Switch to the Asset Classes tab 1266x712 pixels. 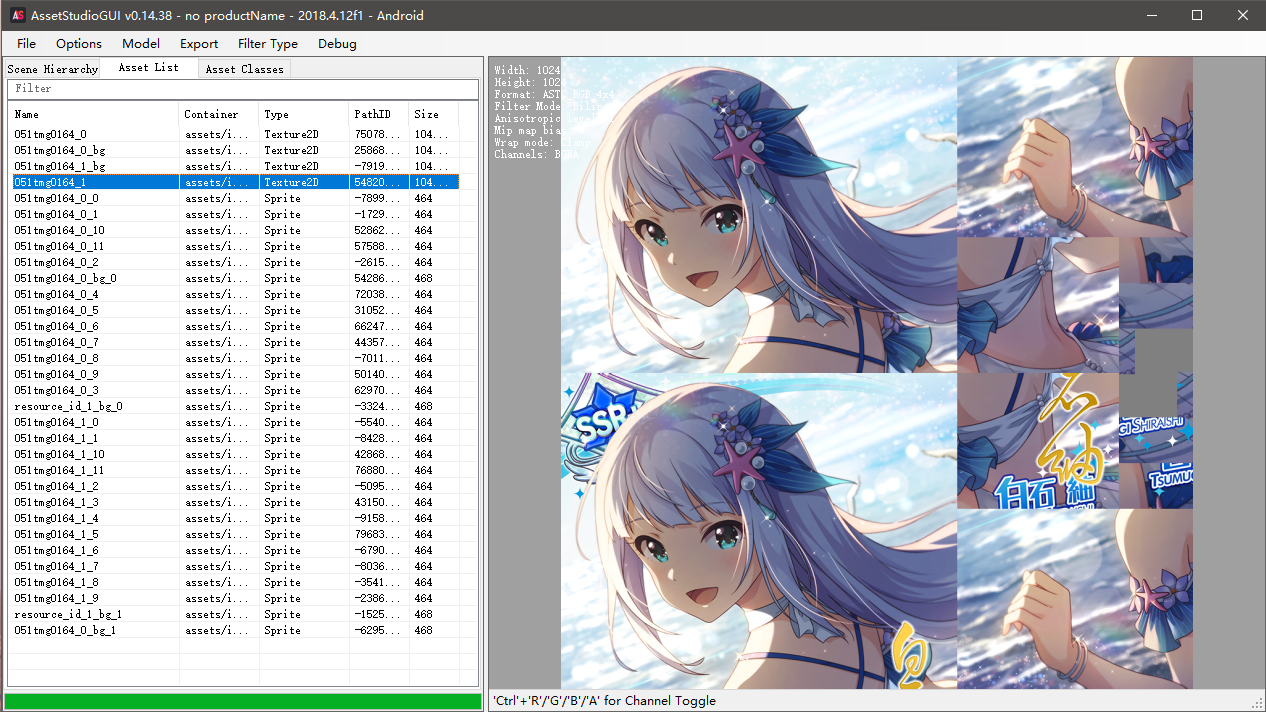pyautogui.click(x=244, y=69)
